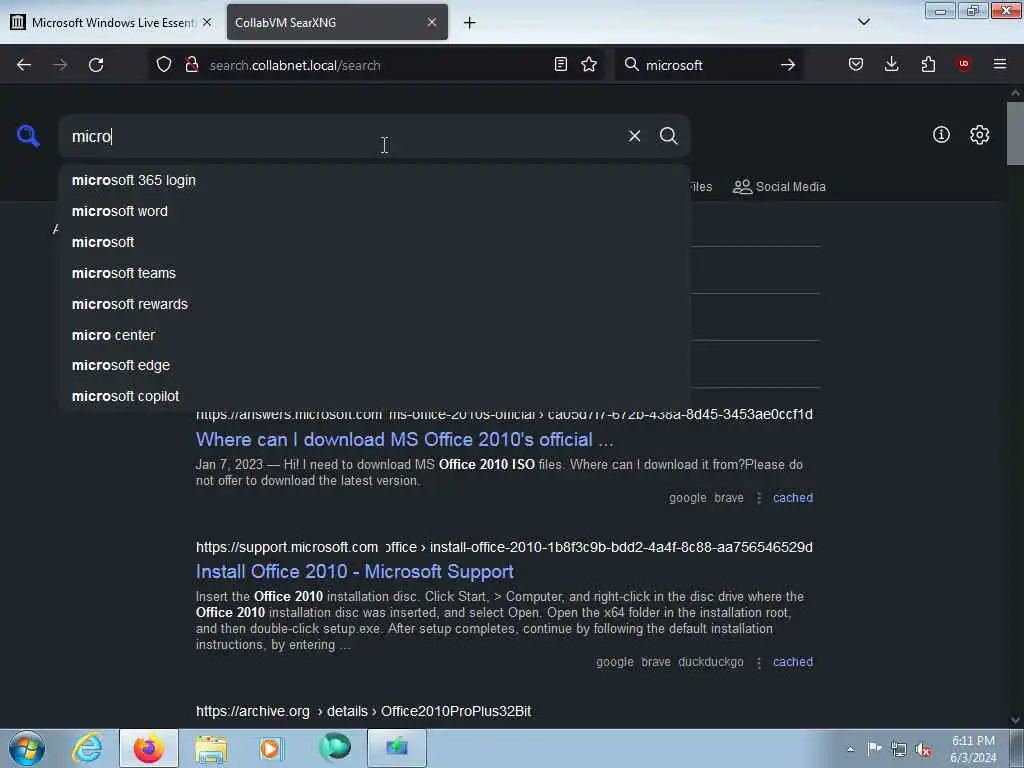Open the Pocket save icon

856,65
